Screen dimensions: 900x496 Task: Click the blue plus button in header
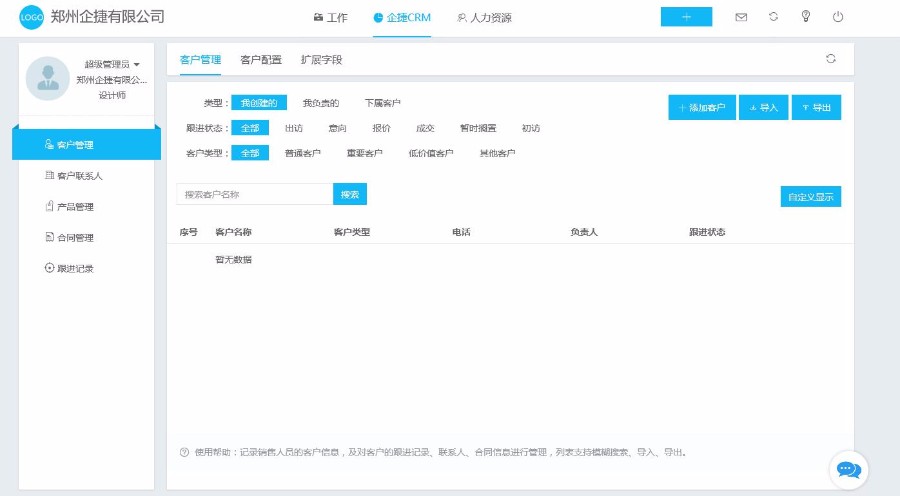(x=686, y=17)
